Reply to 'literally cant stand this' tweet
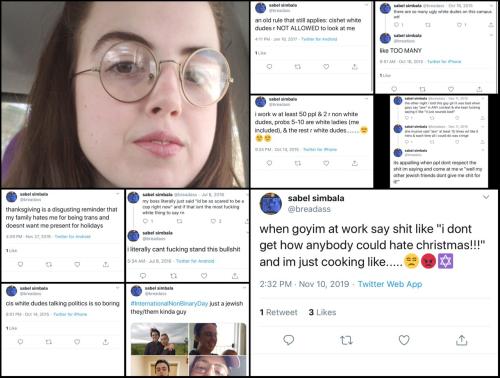Viewport: 500px width, 378px height. [x=143, y=276]
